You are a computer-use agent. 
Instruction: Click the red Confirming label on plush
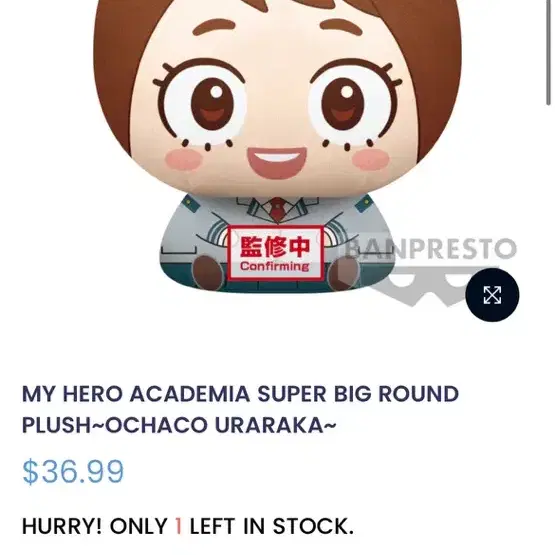point(274,266)
